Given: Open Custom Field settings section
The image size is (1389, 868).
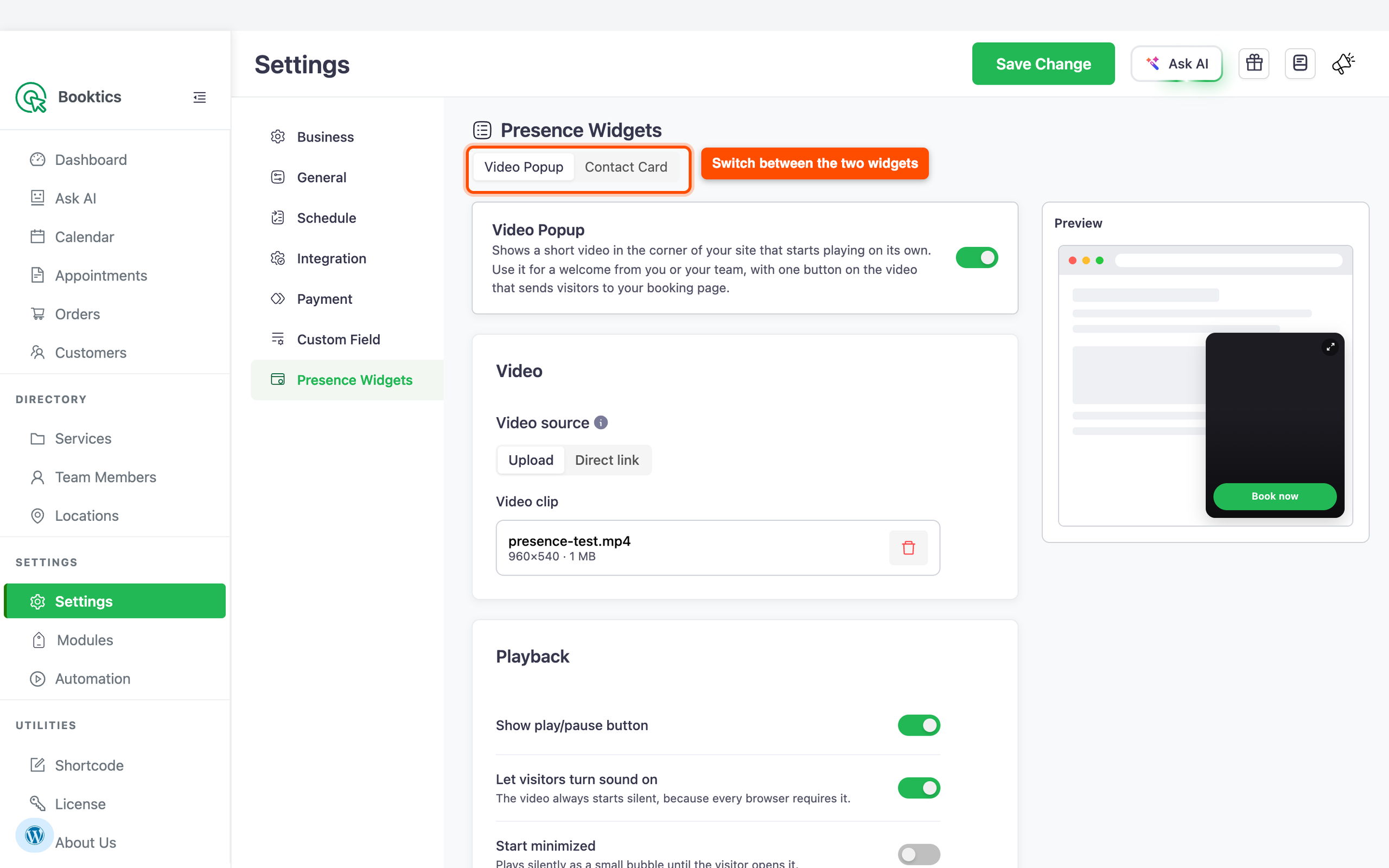Looking at the screenshot, I should (347, 339).
